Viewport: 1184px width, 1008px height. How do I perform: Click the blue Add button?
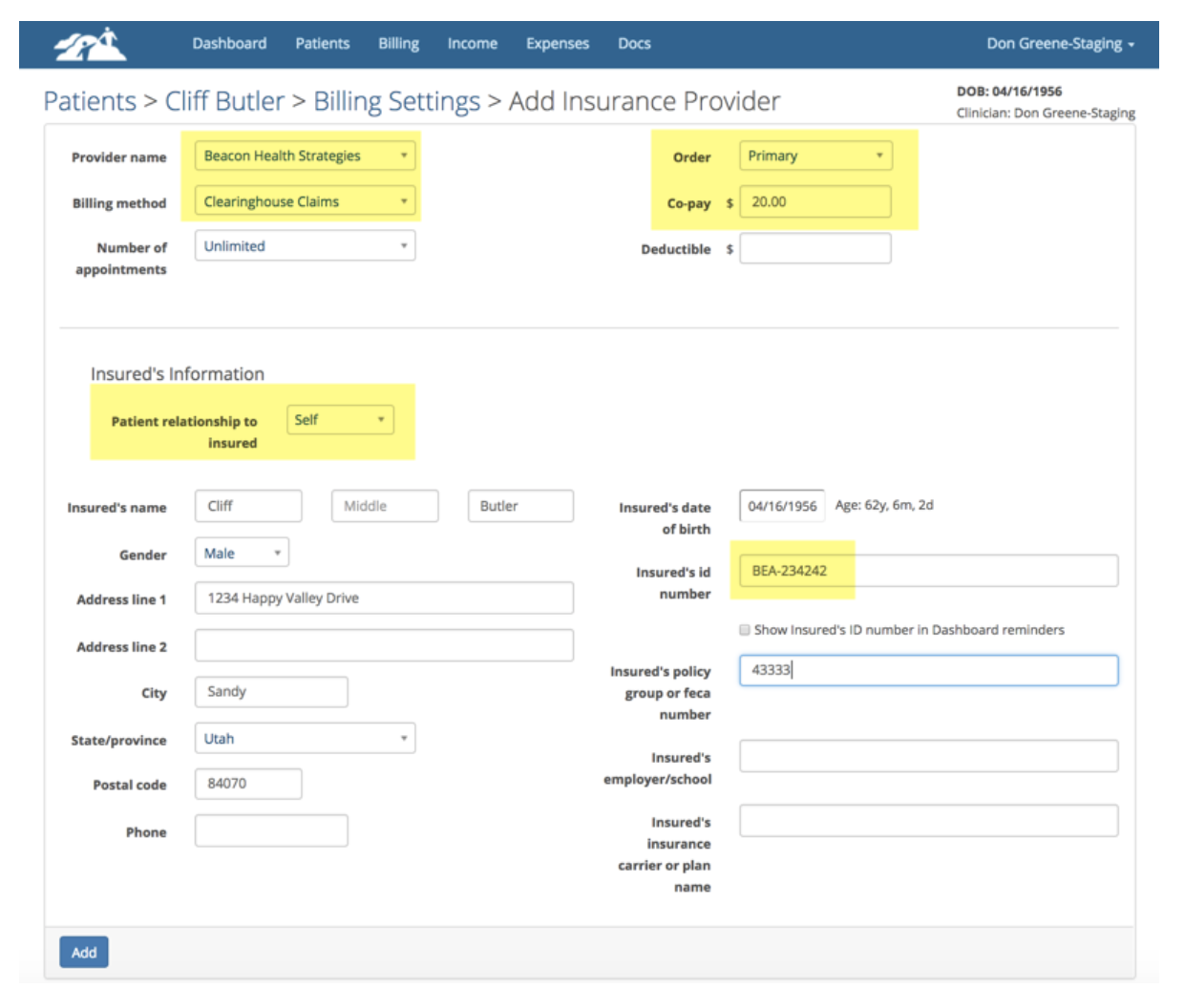pyautogui.click(x=84, y=953)
